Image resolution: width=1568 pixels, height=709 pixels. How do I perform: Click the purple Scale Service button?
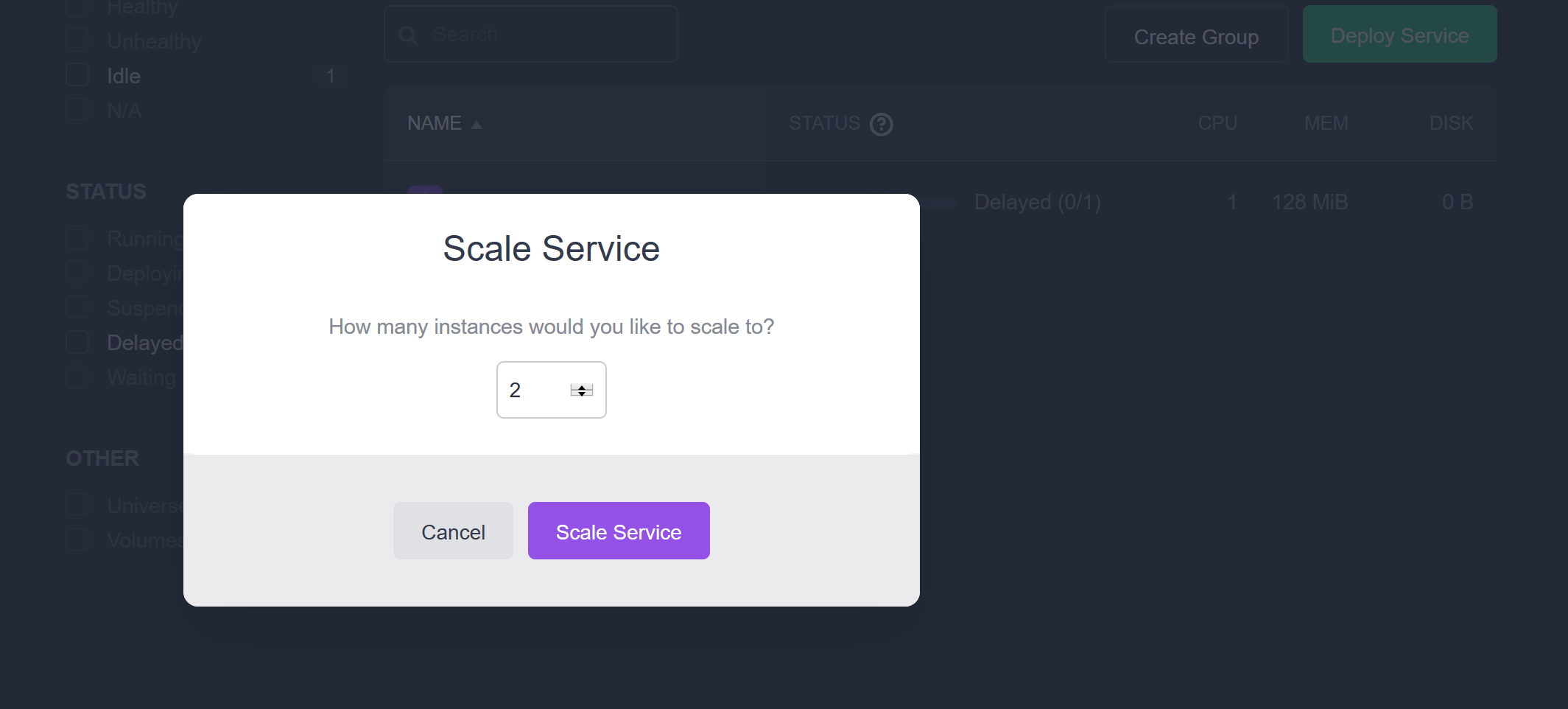(619, 531)
